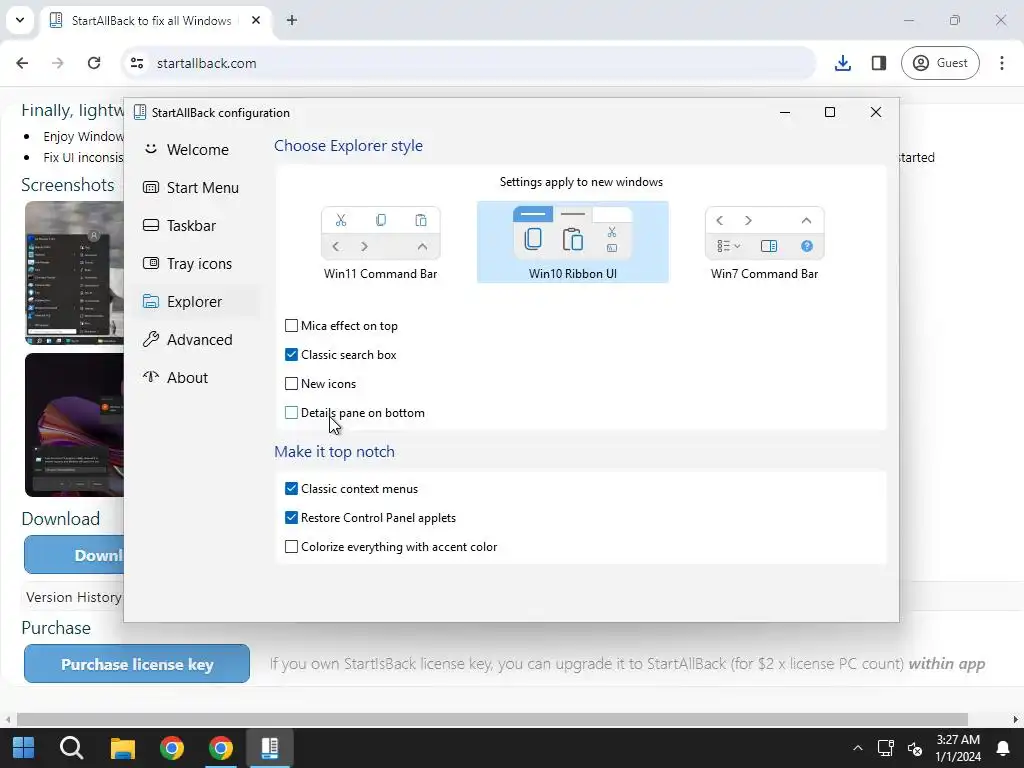The image size is (1024, 768).
Task: Open the Welcome section in the sidebar
Action: click(197, 150)
